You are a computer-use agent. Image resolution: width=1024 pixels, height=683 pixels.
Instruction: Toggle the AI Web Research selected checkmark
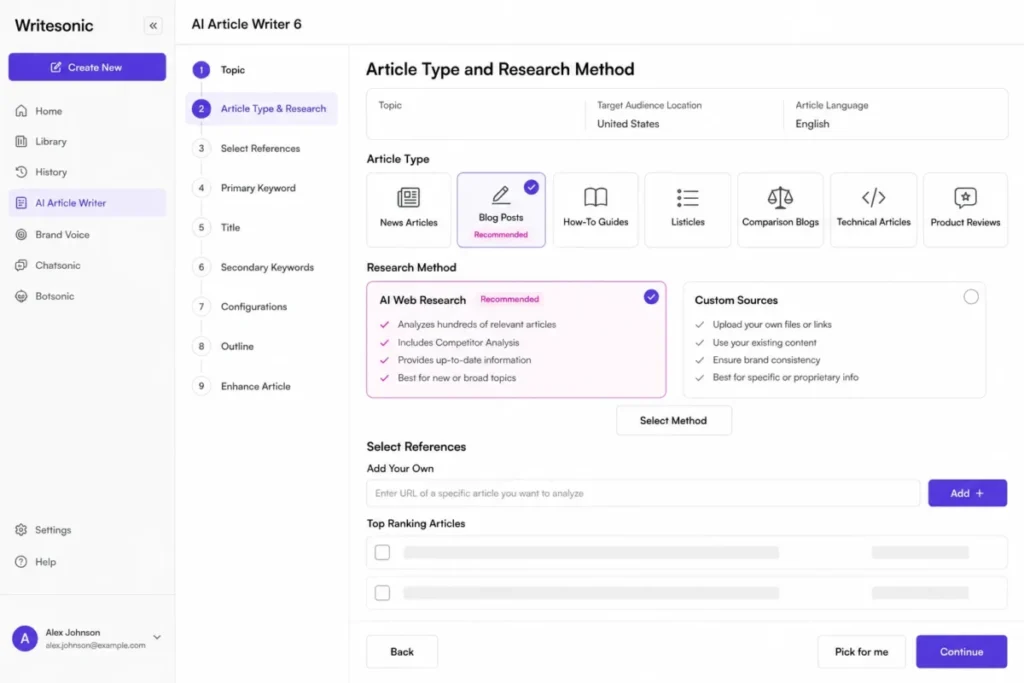651,297
